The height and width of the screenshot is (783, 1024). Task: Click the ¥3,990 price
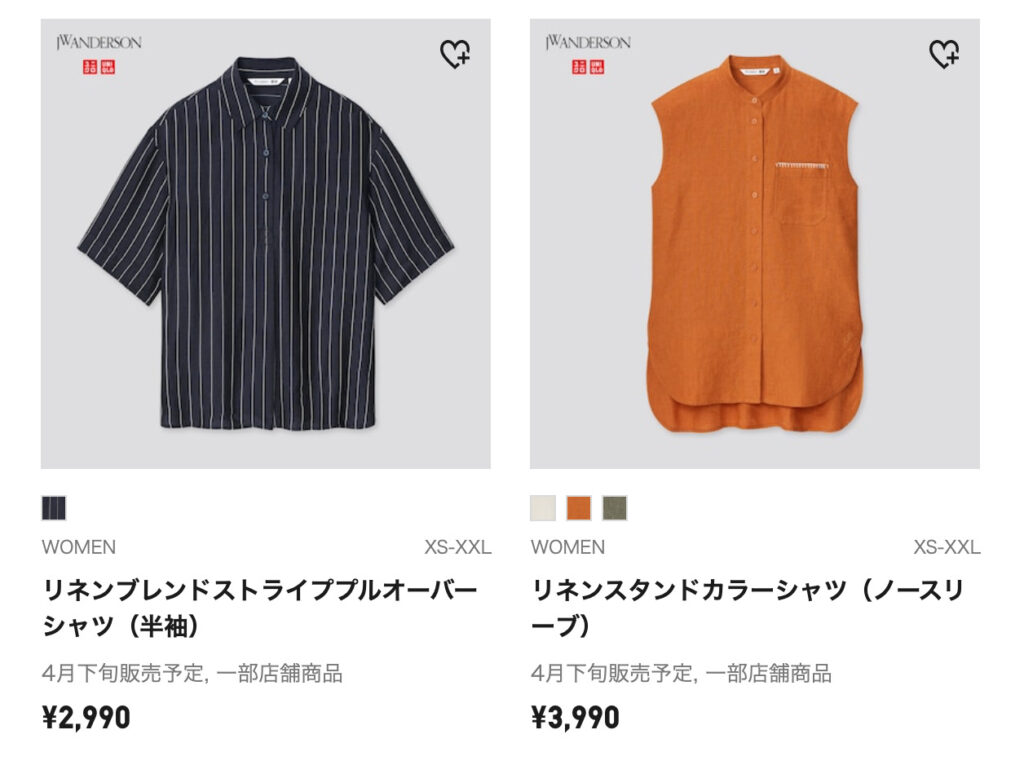pyautogui.click(x=575, y=717)
